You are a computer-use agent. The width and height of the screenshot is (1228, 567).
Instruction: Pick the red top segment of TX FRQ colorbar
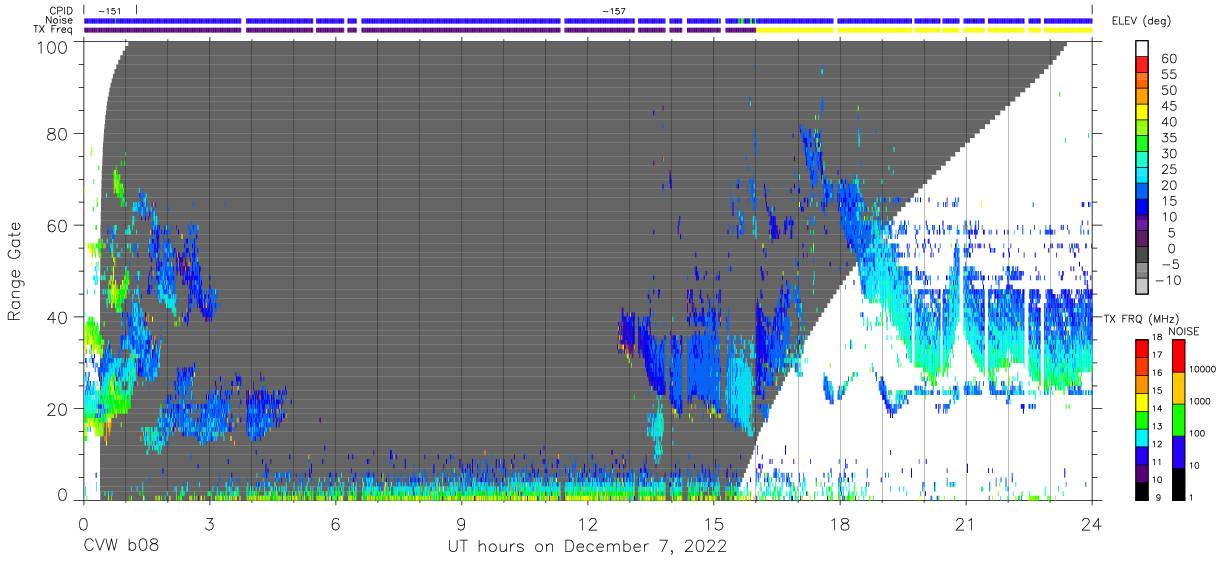[x=1143, y=348]
